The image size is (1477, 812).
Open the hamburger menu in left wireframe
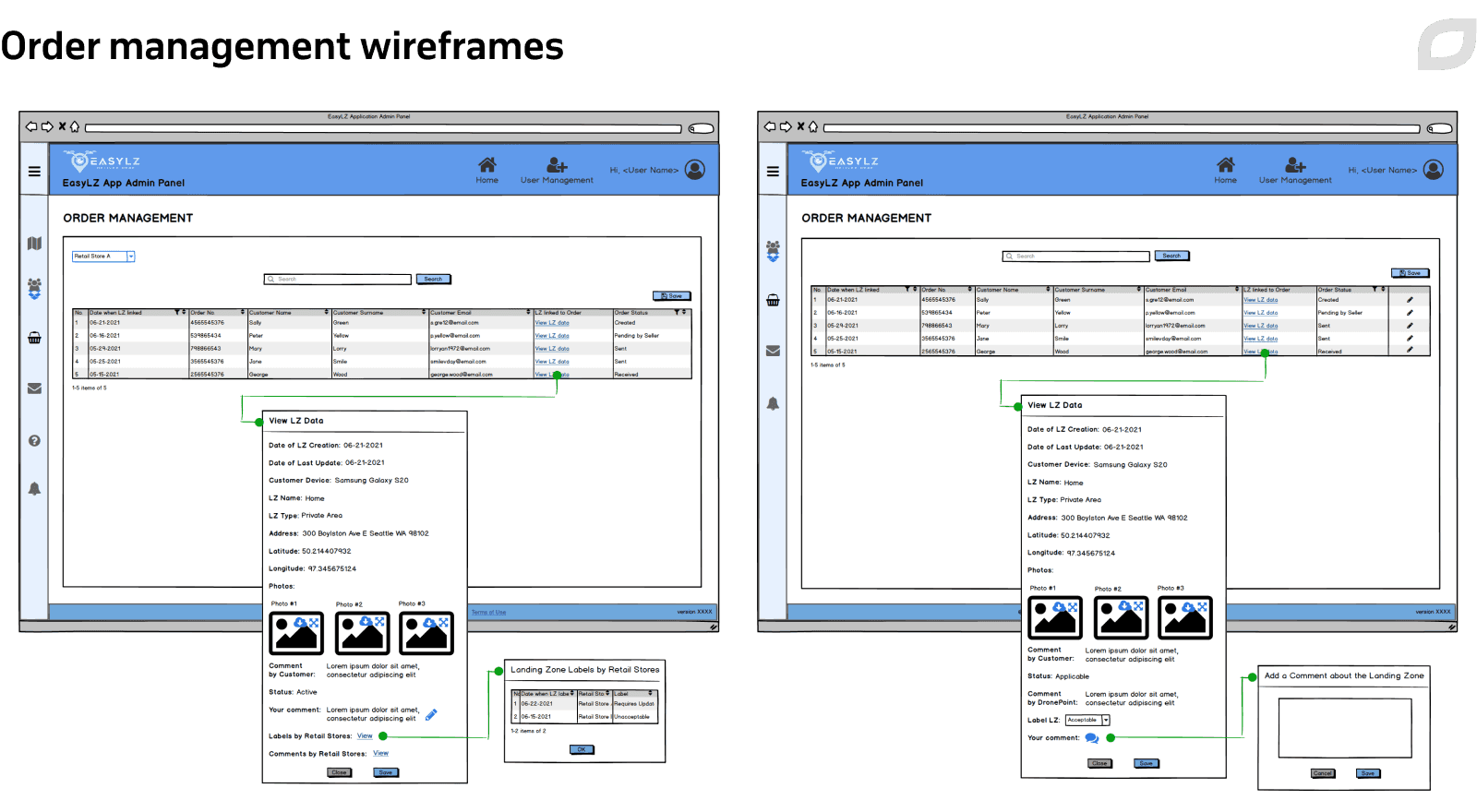pos(34,172)
